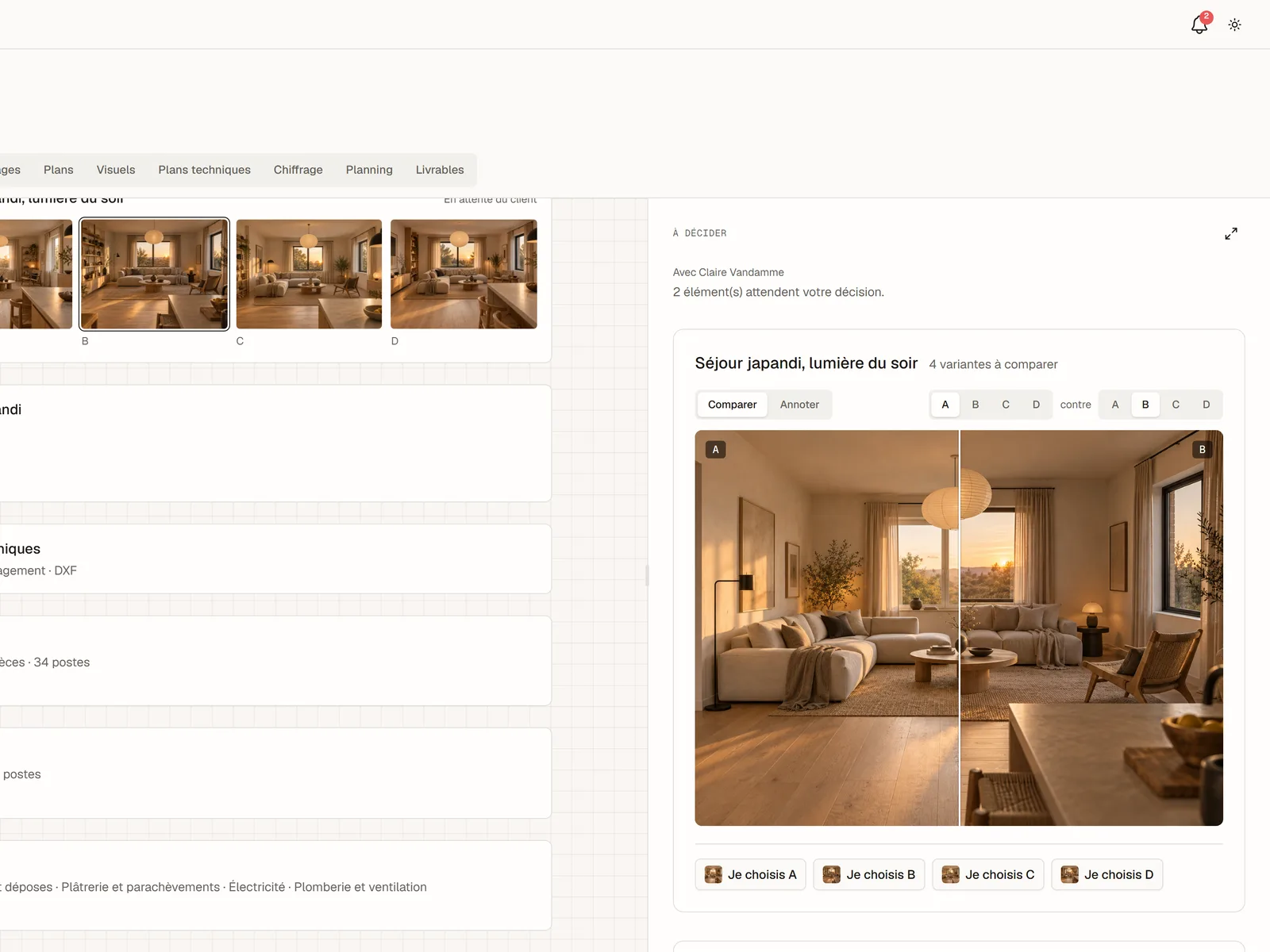Open the Livrables tab
This screenshot has height=952, width=1270.
[x=440, y=170]
